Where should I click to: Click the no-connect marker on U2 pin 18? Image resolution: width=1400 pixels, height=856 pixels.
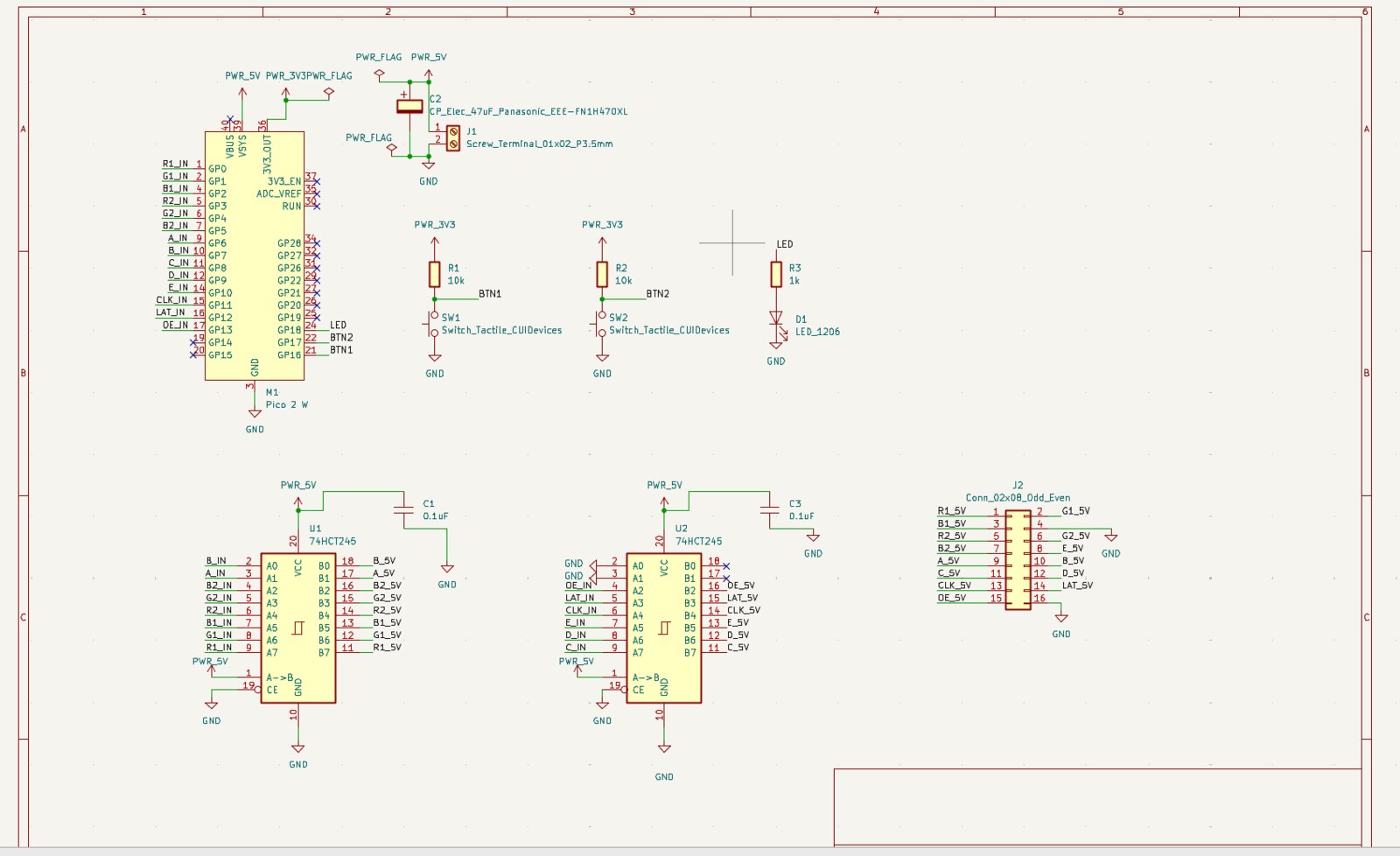[x=726, y=566]
